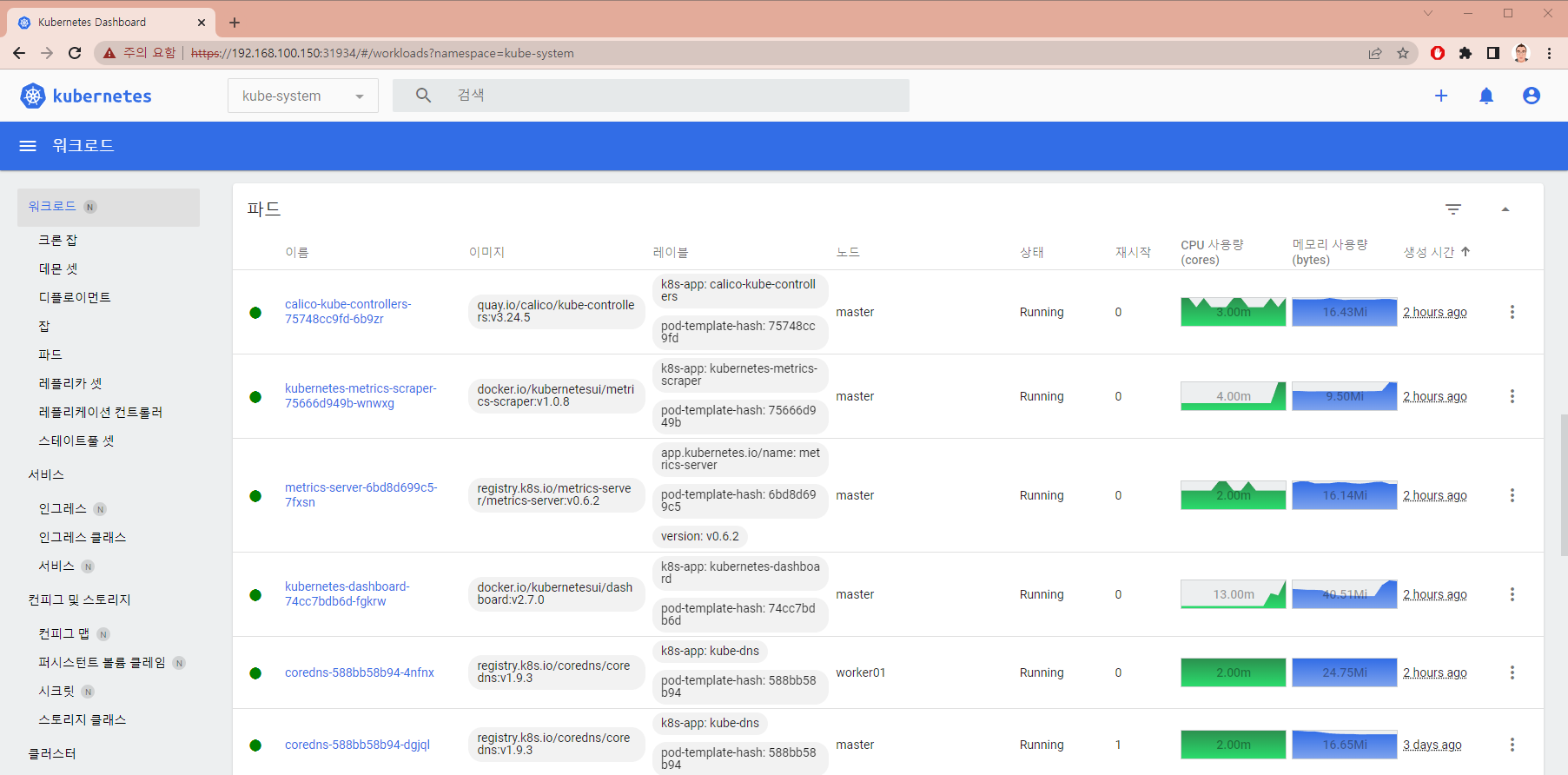Open actions menu for kubernetes-dashboard pod
The width and height of the screenshot is (1568, 775).
[1512, 594]
